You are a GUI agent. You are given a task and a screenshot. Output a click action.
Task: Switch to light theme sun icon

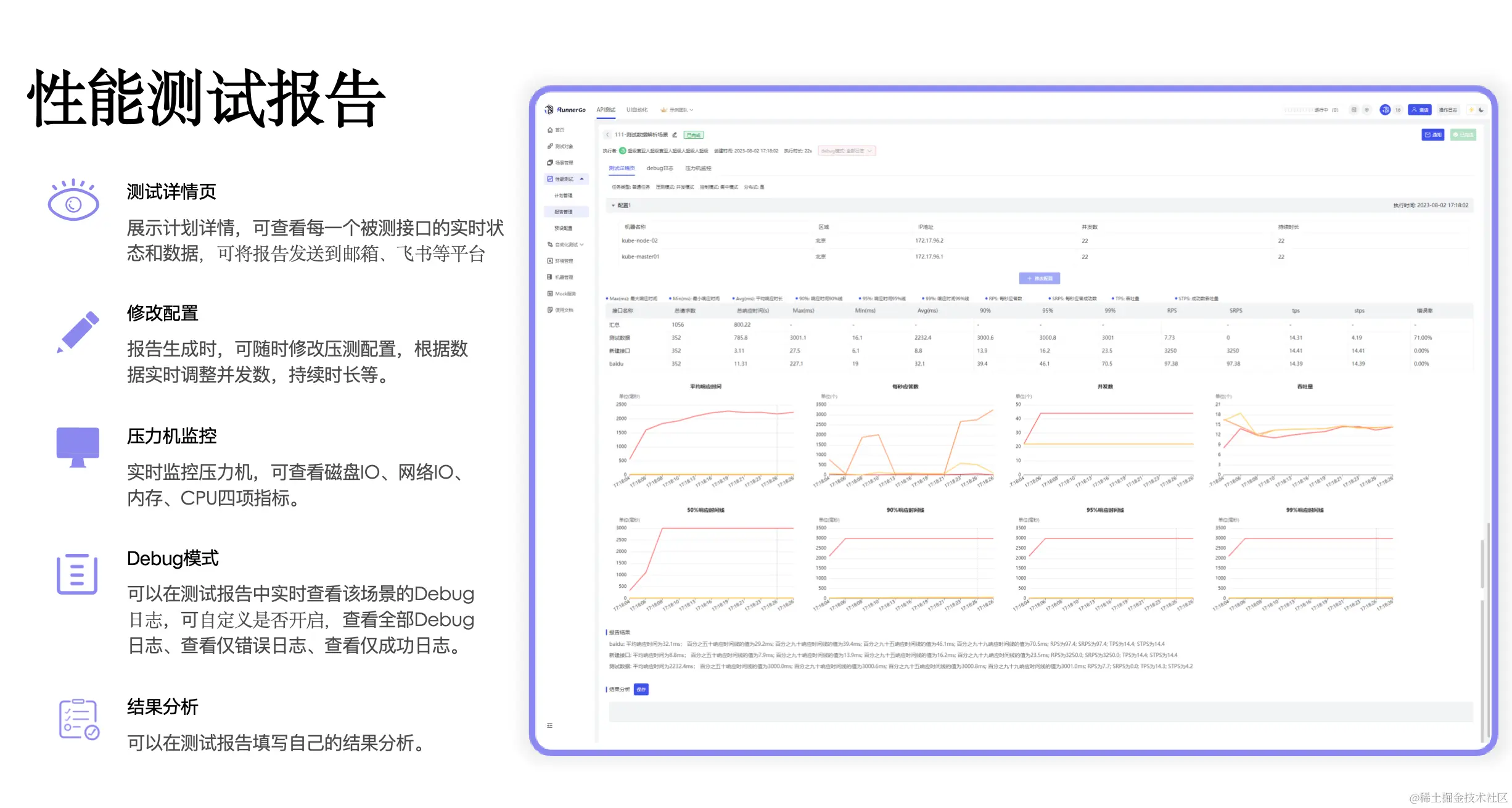tap(1471, 110)
